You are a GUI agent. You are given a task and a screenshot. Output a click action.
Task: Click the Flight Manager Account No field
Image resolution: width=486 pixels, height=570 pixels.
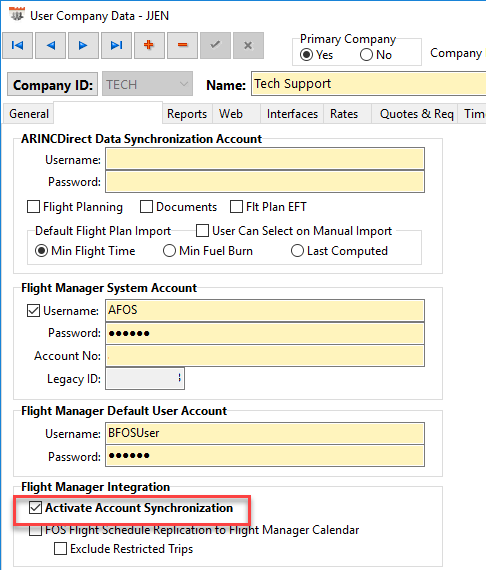click(265, 356)
